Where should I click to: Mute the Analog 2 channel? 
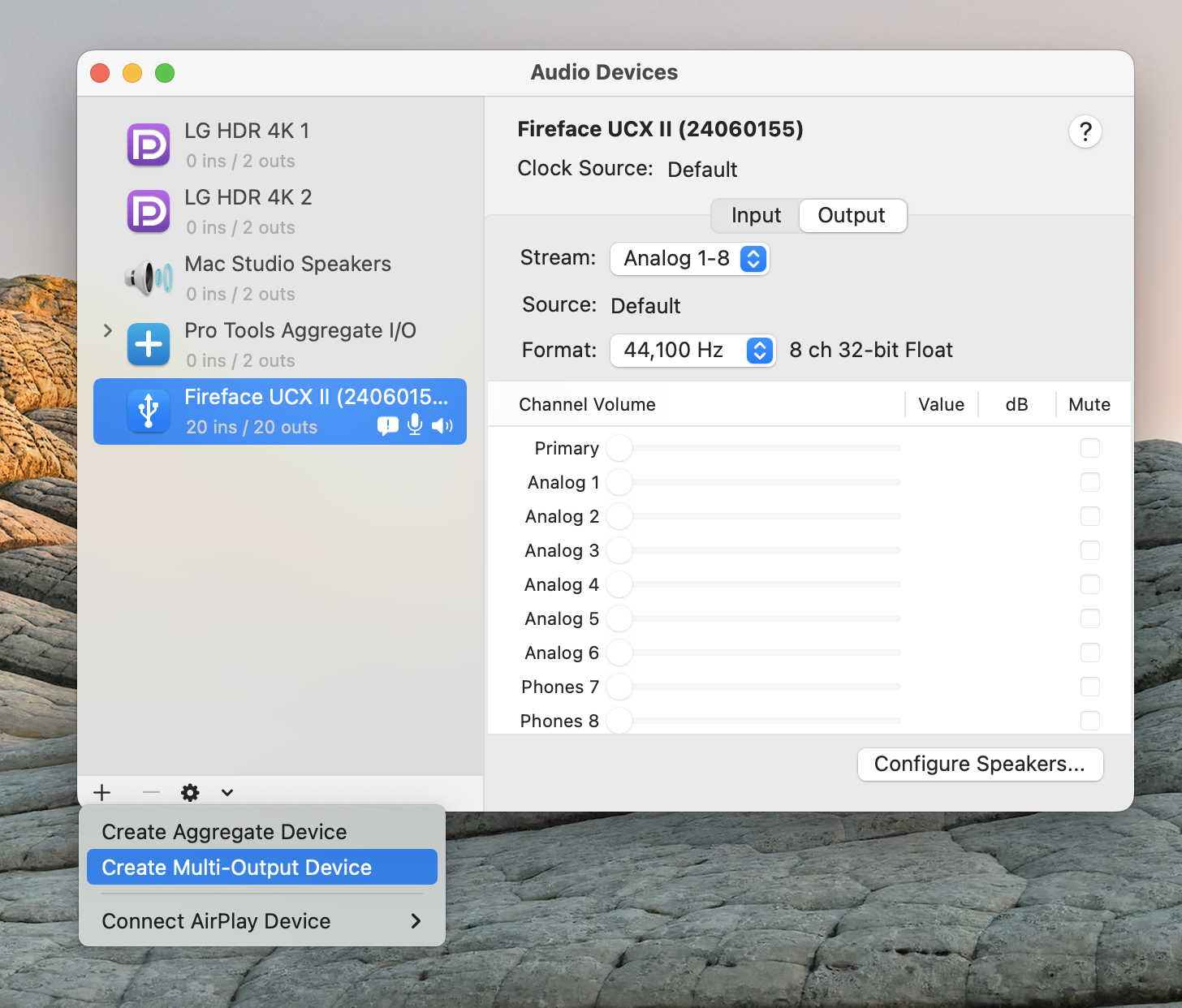tap(1090, 516)
